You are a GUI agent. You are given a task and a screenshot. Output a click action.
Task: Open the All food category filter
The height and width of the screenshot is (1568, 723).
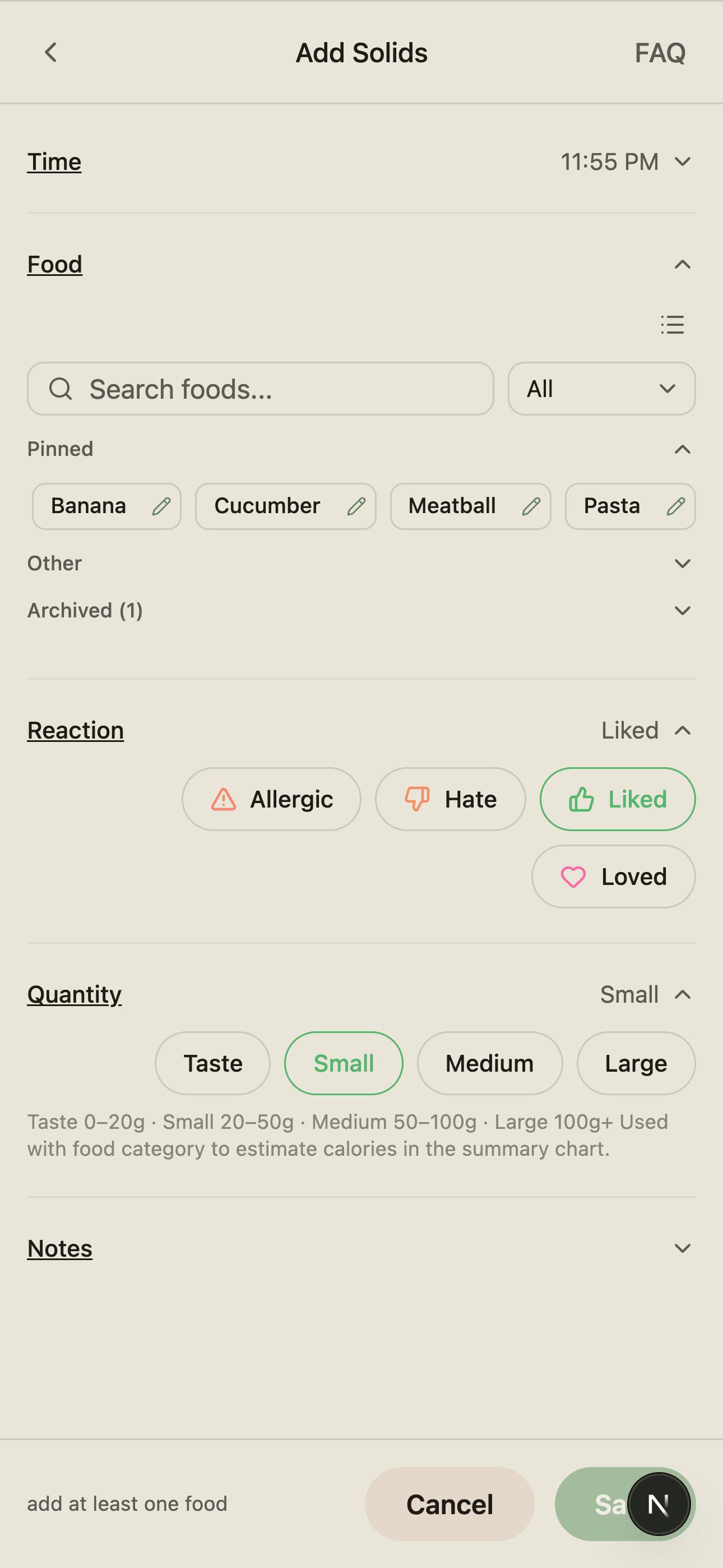[600, 389]
